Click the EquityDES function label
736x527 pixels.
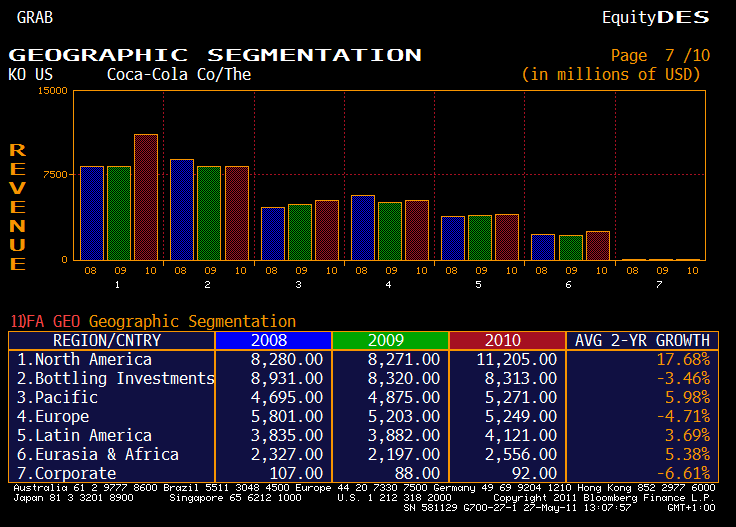click(x=655, y=17)
